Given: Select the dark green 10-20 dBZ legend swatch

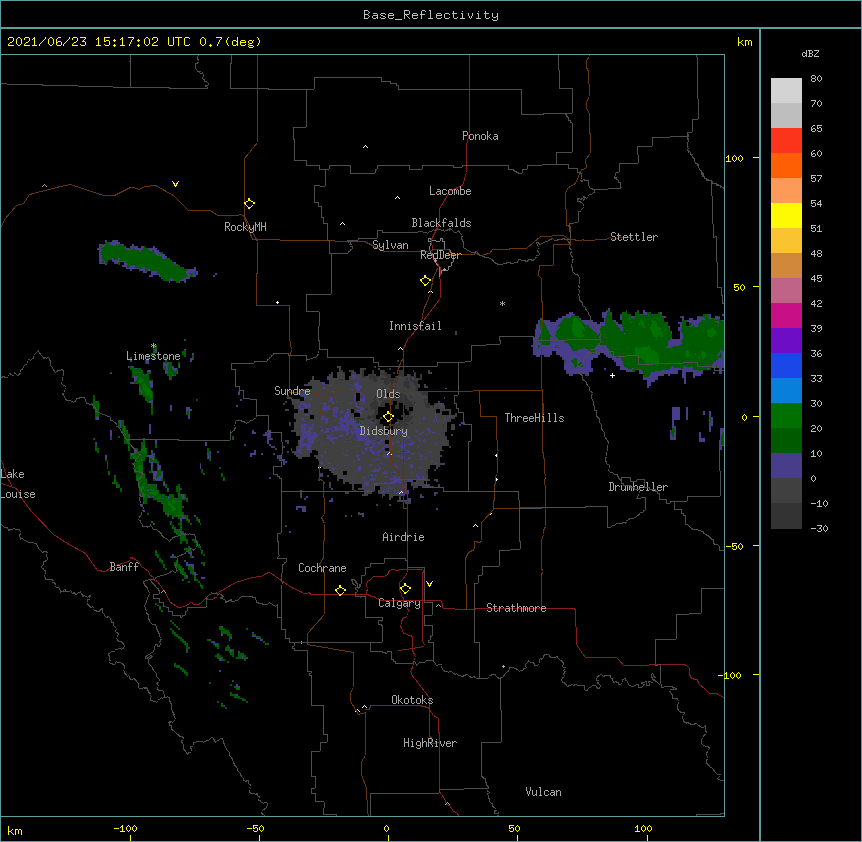Looking at the screenshot, I should point(786,440).
